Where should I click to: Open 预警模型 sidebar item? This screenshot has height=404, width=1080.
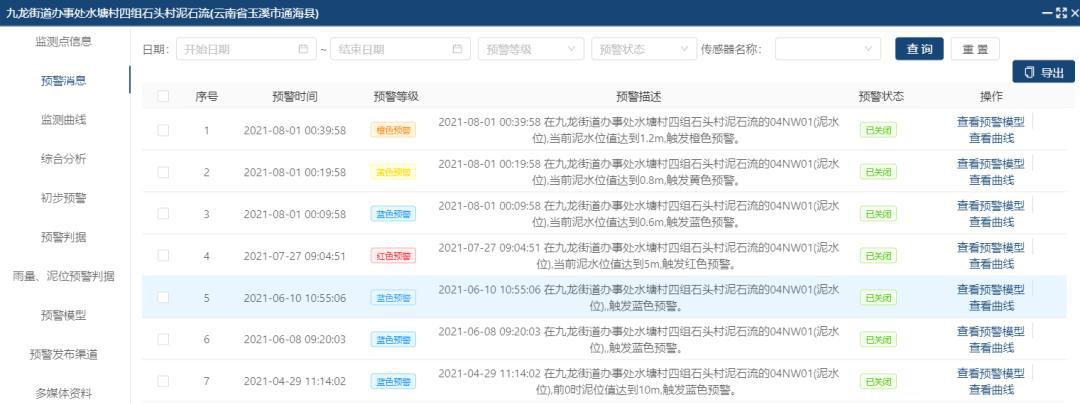[x=63, y=316]
